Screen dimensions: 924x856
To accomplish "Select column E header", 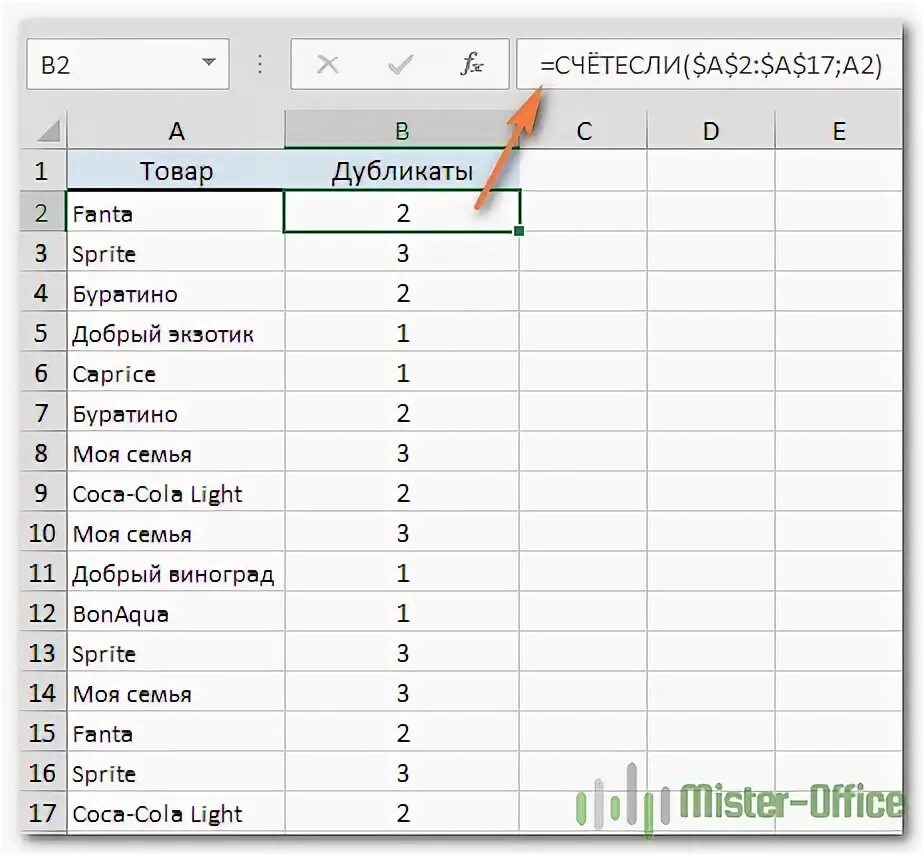I will pos(839,131).
